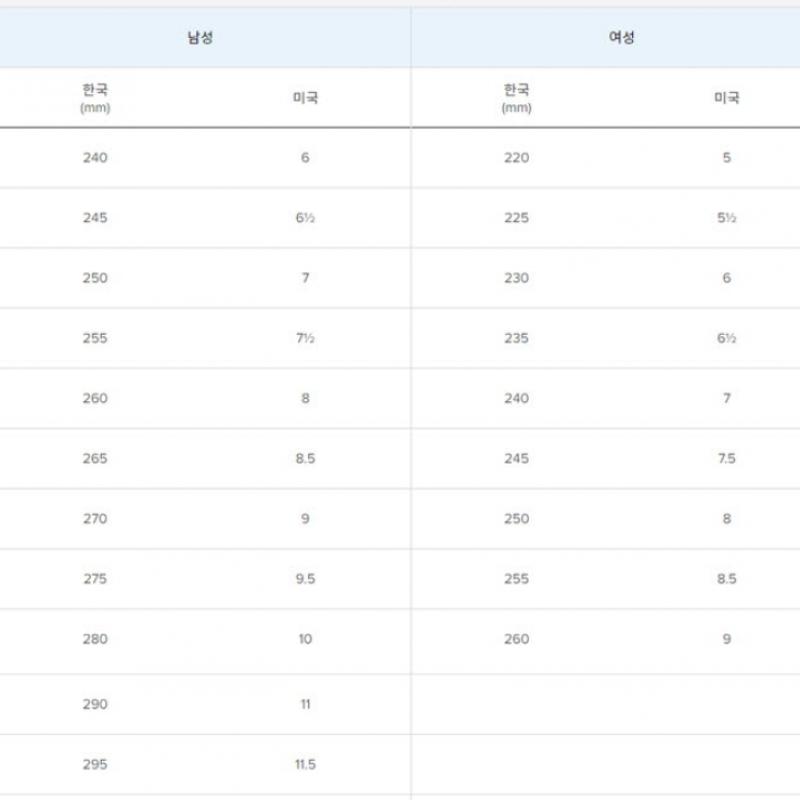Click the women's 230 mm size cell
The image size is (800, 800).
pos(517,278)
